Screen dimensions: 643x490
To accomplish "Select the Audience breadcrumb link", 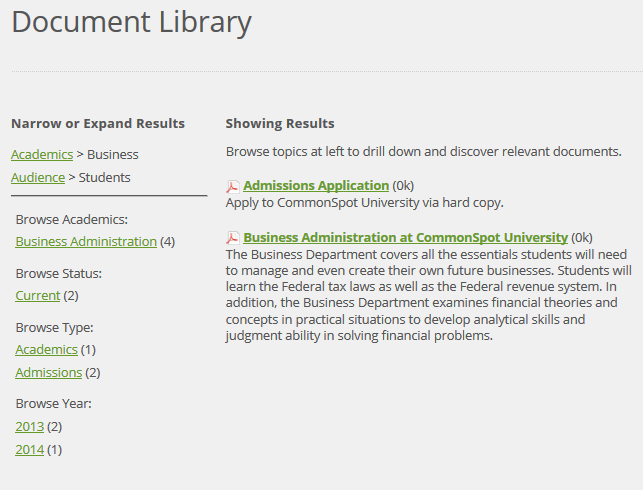I will [x=38, y=178].
